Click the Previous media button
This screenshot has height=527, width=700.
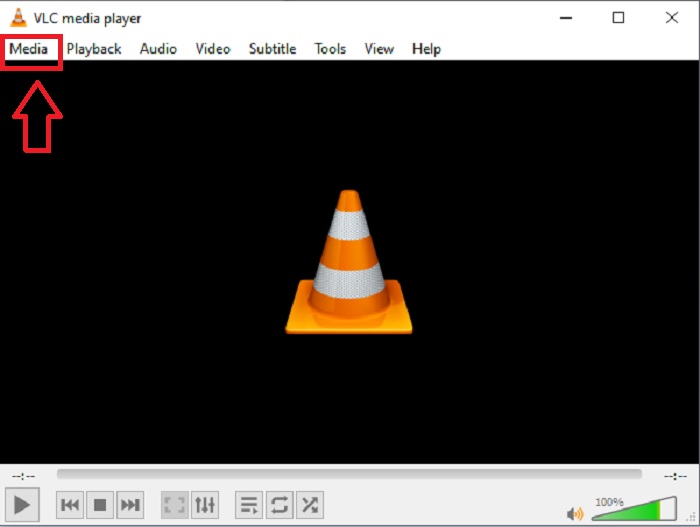coord(69,505)
